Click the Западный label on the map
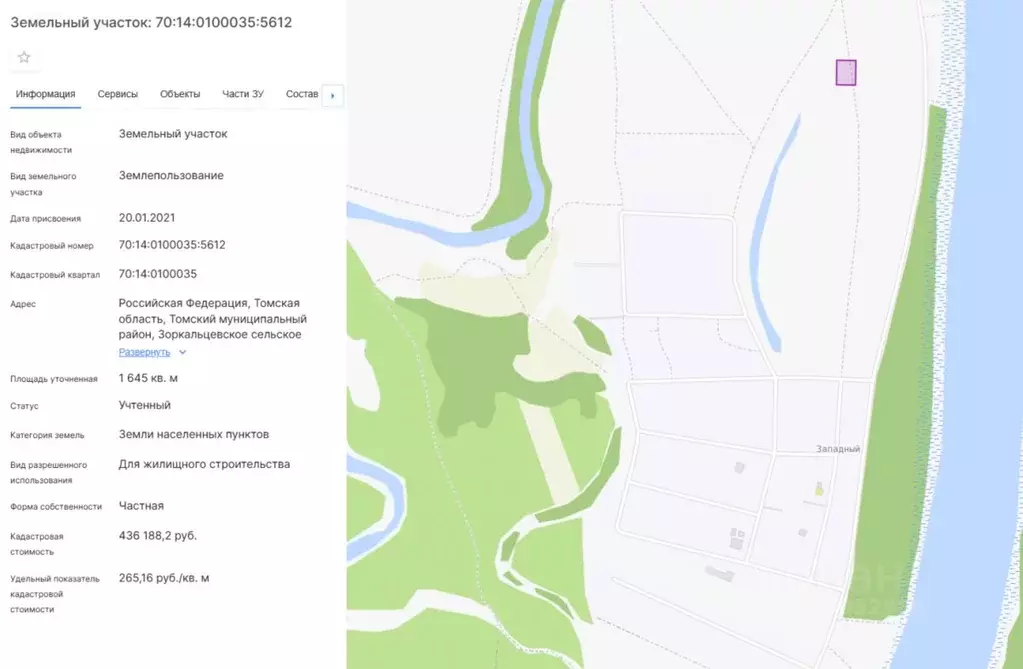The width and height of the screenshot is (1023, 669). (x=838, y=449)
